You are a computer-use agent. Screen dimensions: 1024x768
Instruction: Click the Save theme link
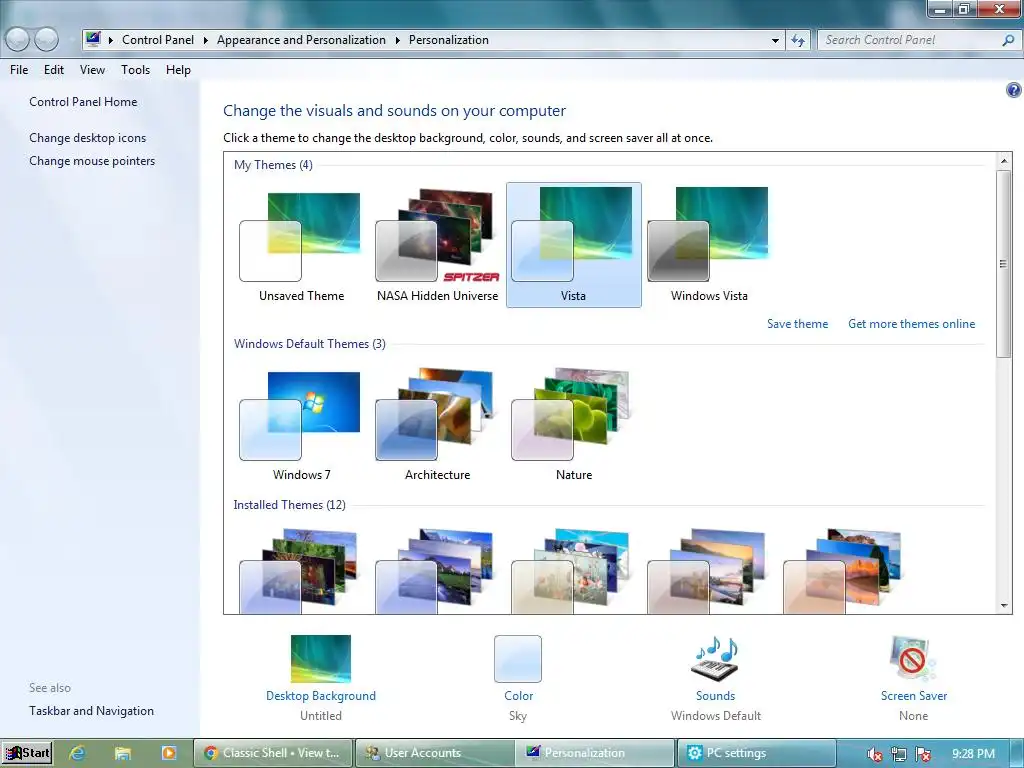797,324
